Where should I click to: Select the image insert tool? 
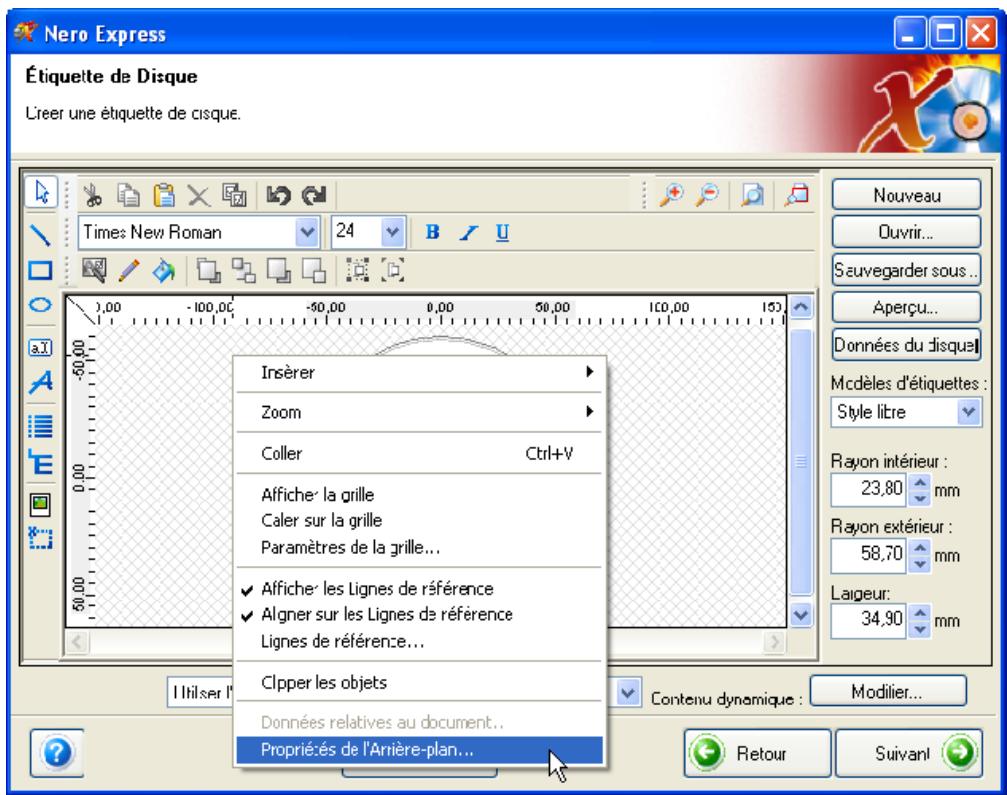(40, 504)
